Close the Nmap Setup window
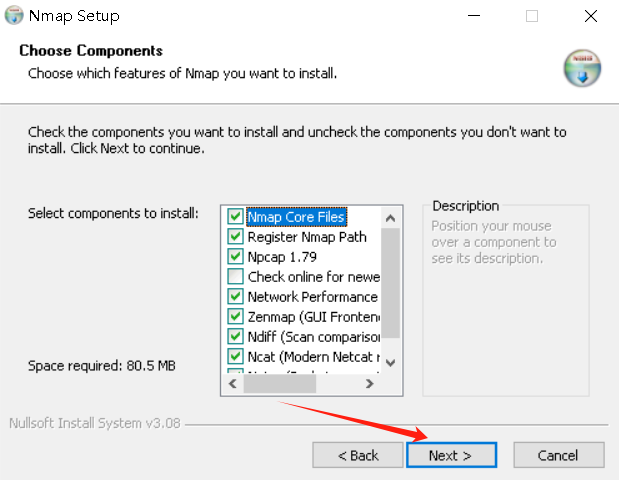619x480 pixels. pyautogui.click(x=591, y=16)
